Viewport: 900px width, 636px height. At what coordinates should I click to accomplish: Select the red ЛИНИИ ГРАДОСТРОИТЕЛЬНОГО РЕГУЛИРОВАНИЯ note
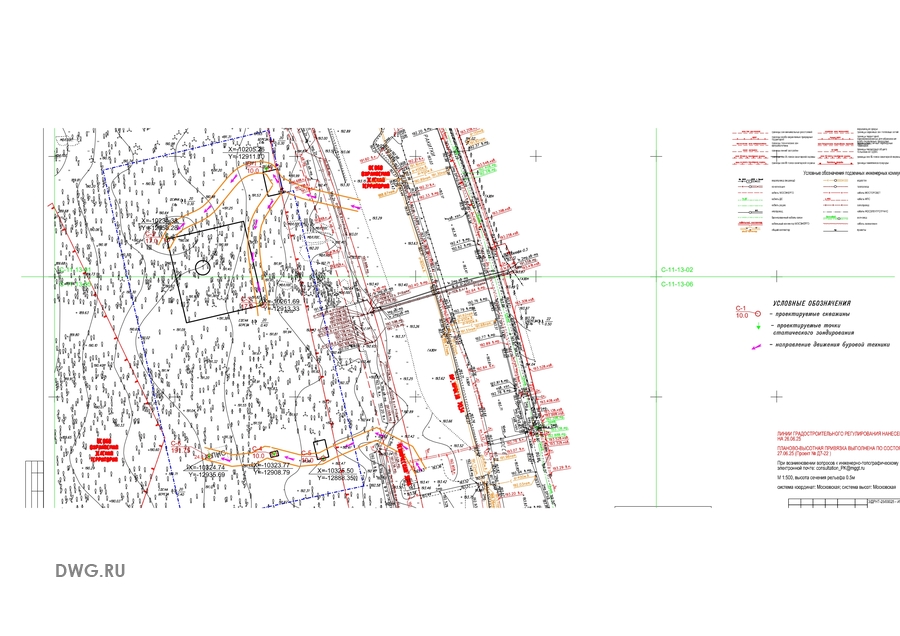(x=838, y=436)
